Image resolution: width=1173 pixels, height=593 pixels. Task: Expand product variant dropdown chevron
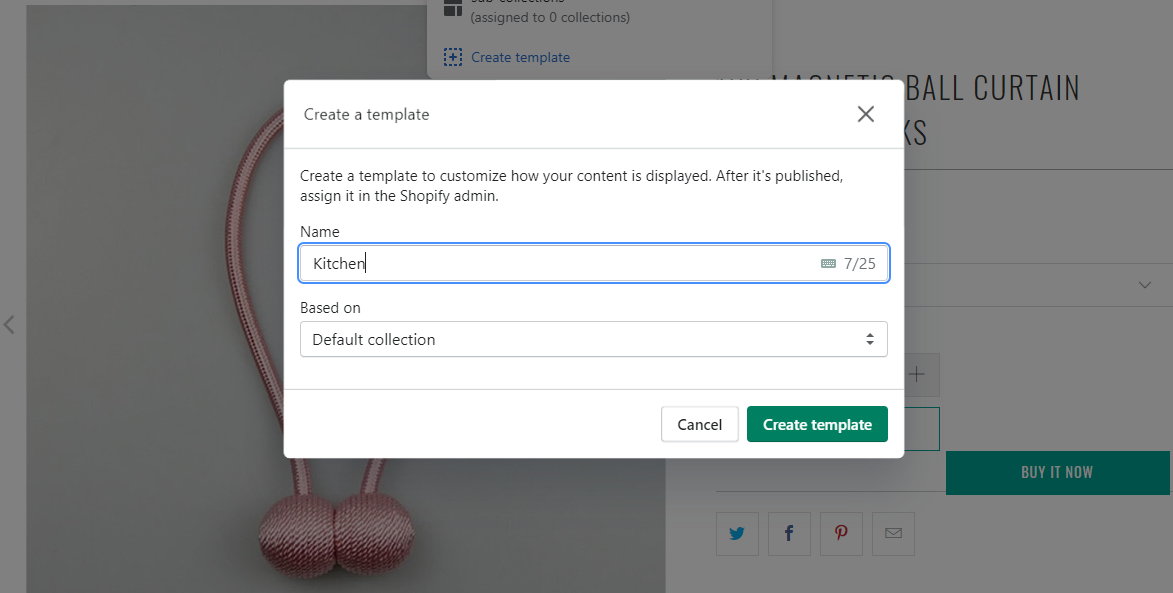tap(1145, 285)
